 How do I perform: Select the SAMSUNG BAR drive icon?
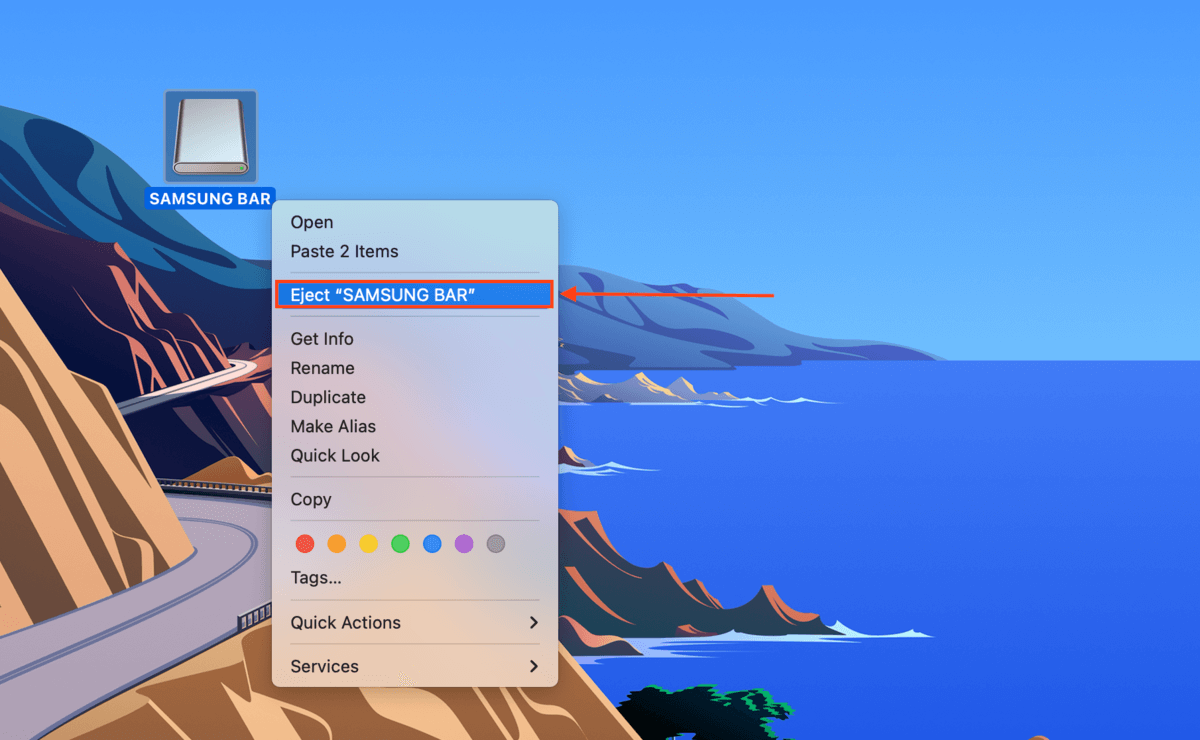point(211,136)
